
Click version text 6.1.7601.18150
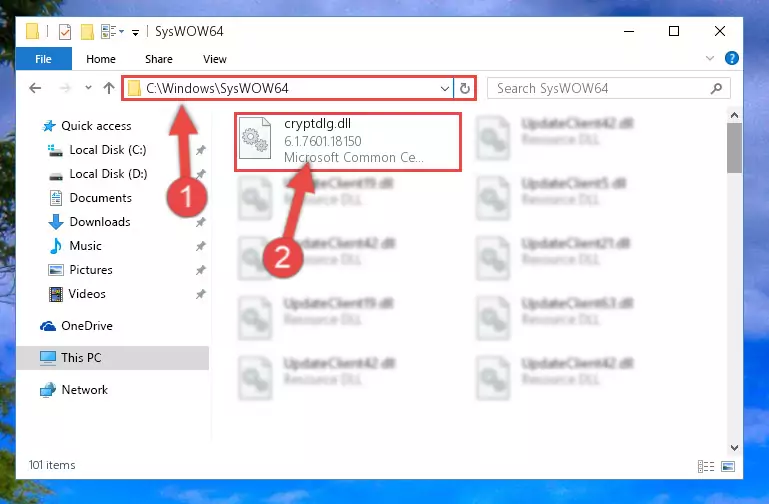point(323,141)
